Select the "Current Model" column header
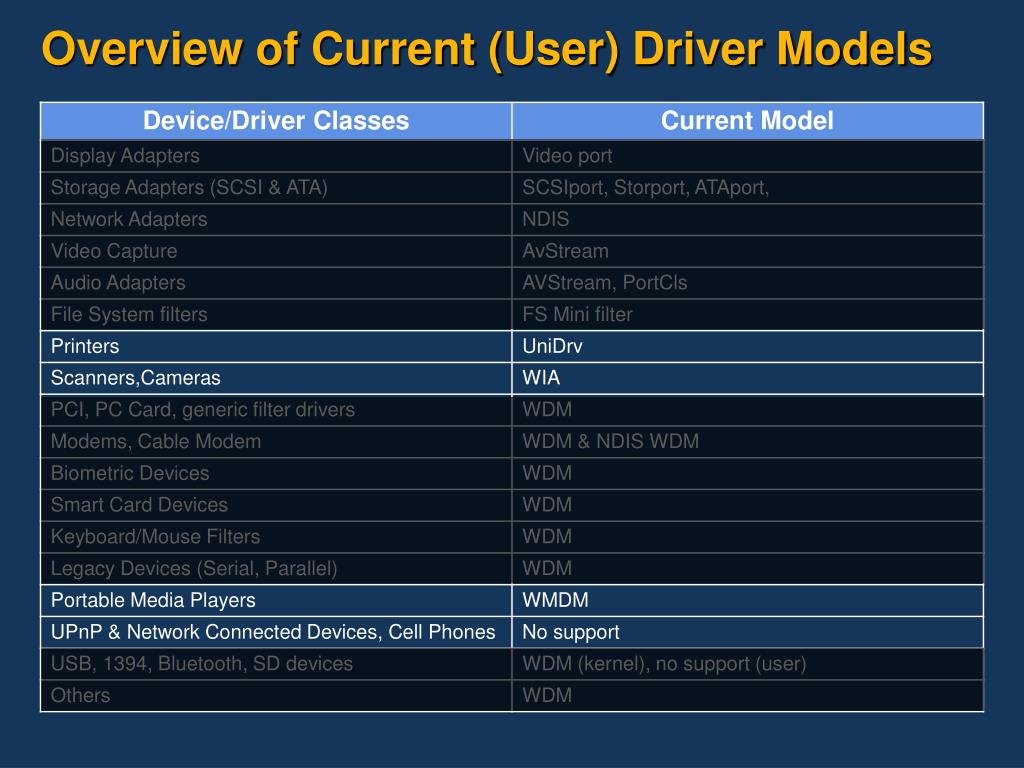 tap(747, 121)
